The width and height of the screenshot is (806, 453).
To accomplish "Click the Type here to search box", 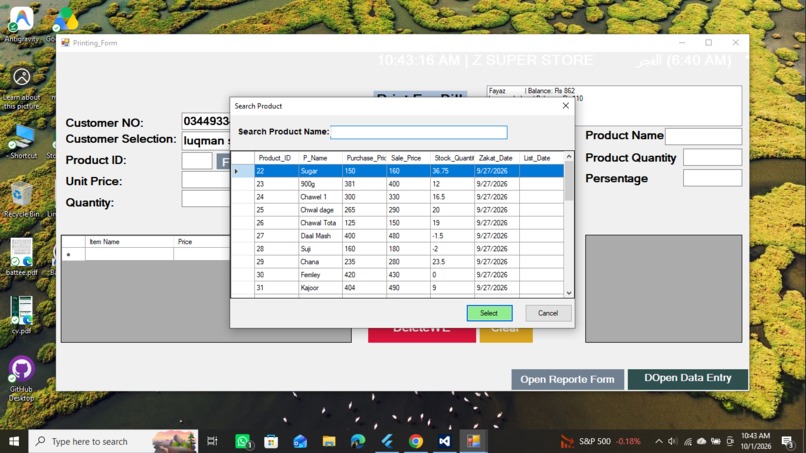I will click(113, 441).
